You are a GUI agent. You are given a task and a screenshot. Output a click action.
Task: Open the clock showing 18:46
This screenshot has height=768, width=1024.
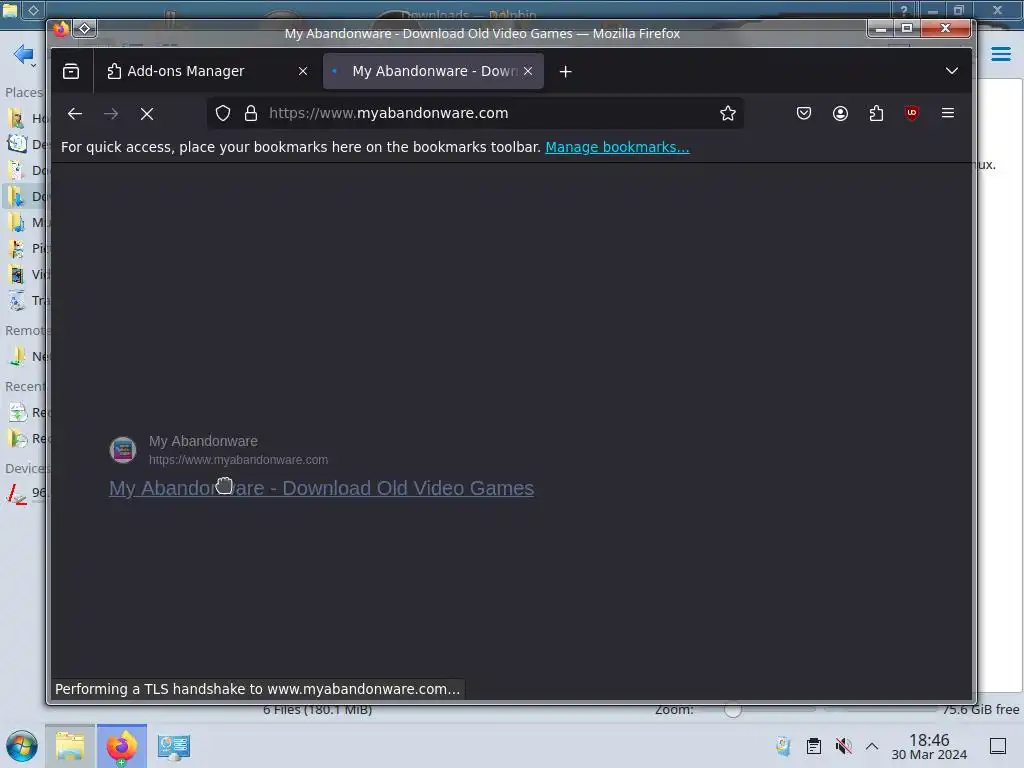coord(929,746)
